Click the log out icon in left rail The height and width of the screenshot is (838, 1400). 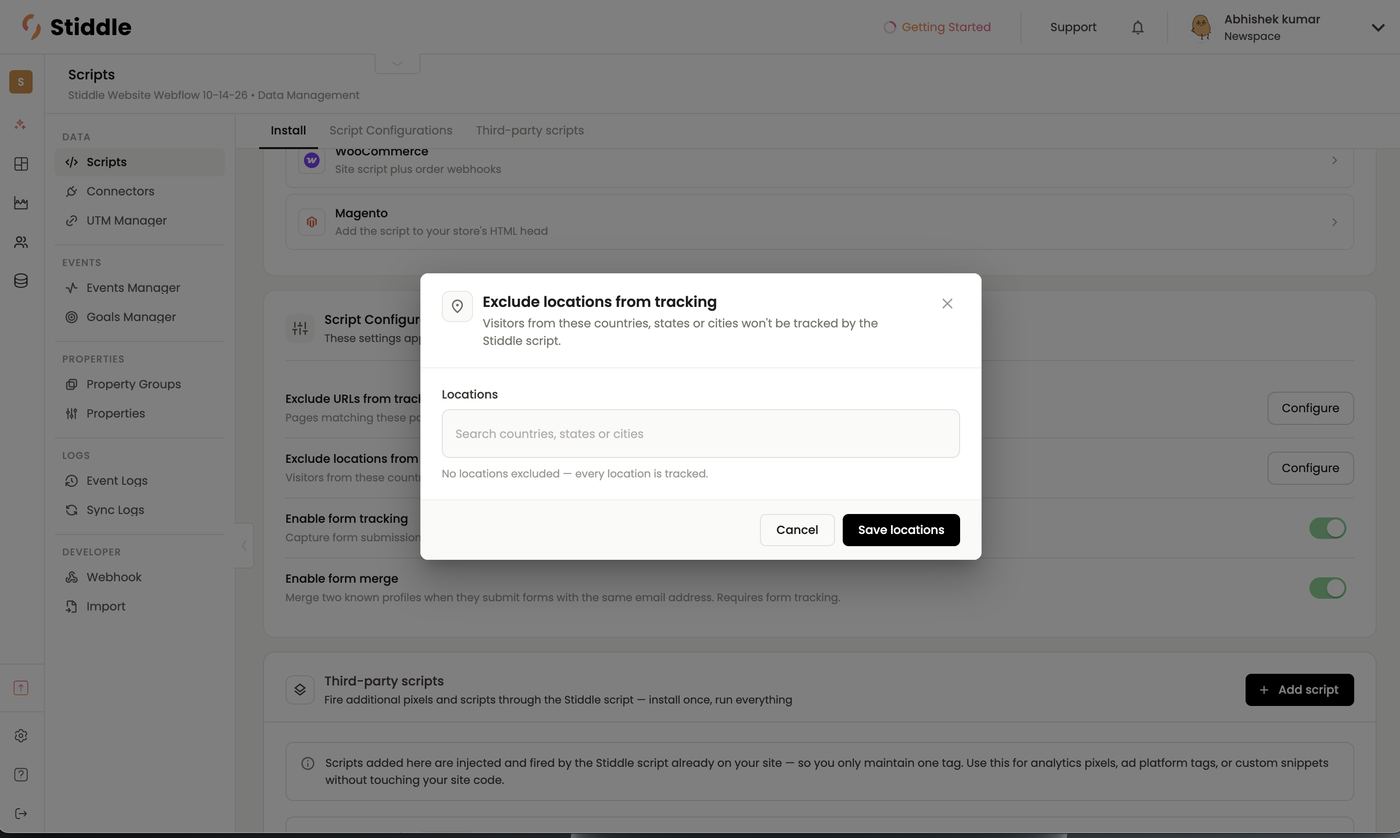pyautogui.click(x=21, y=814)
